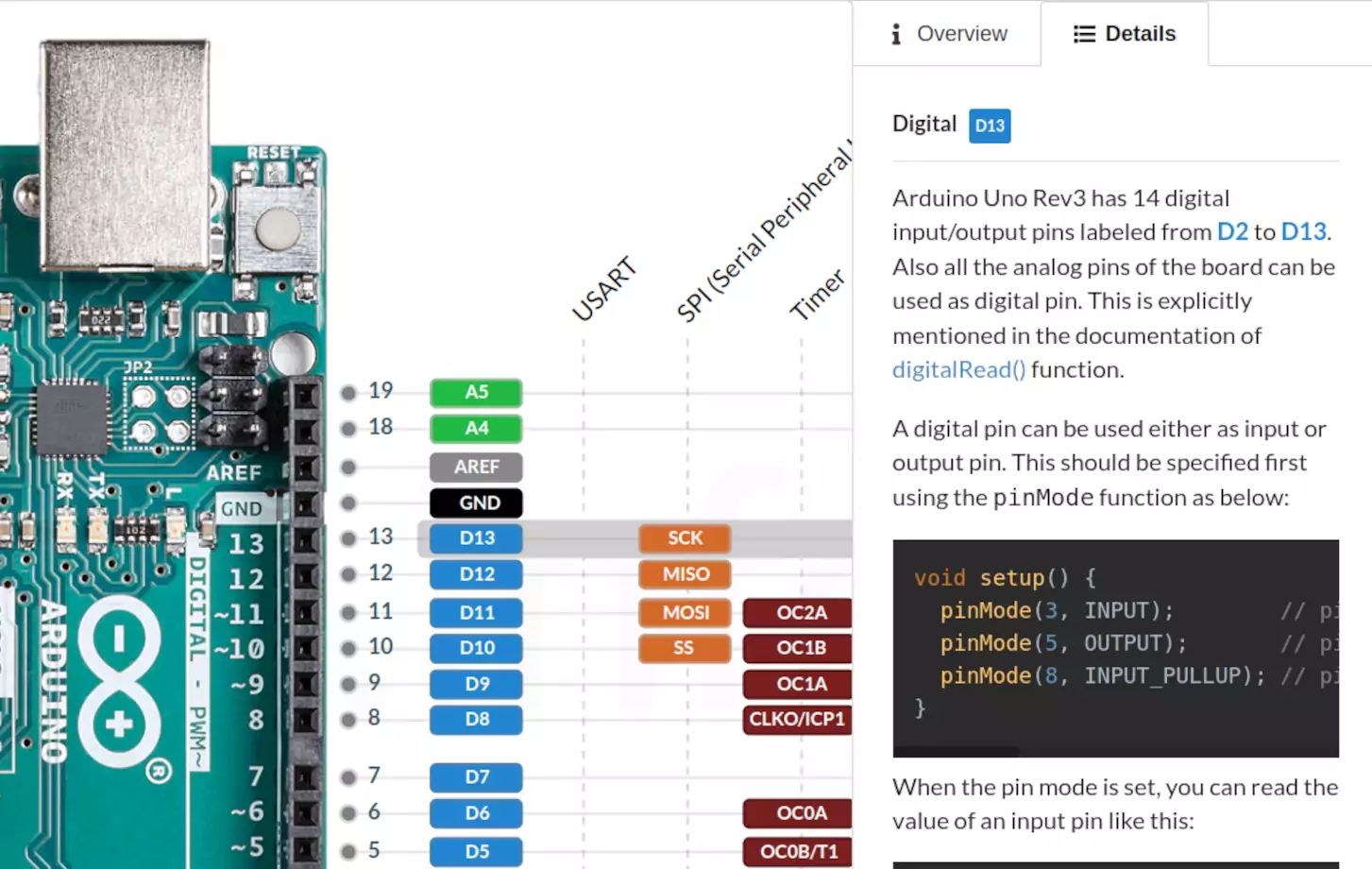1372x869 pixels.
Task: Select the SCK pin function badge
Action: coord(684,537)
